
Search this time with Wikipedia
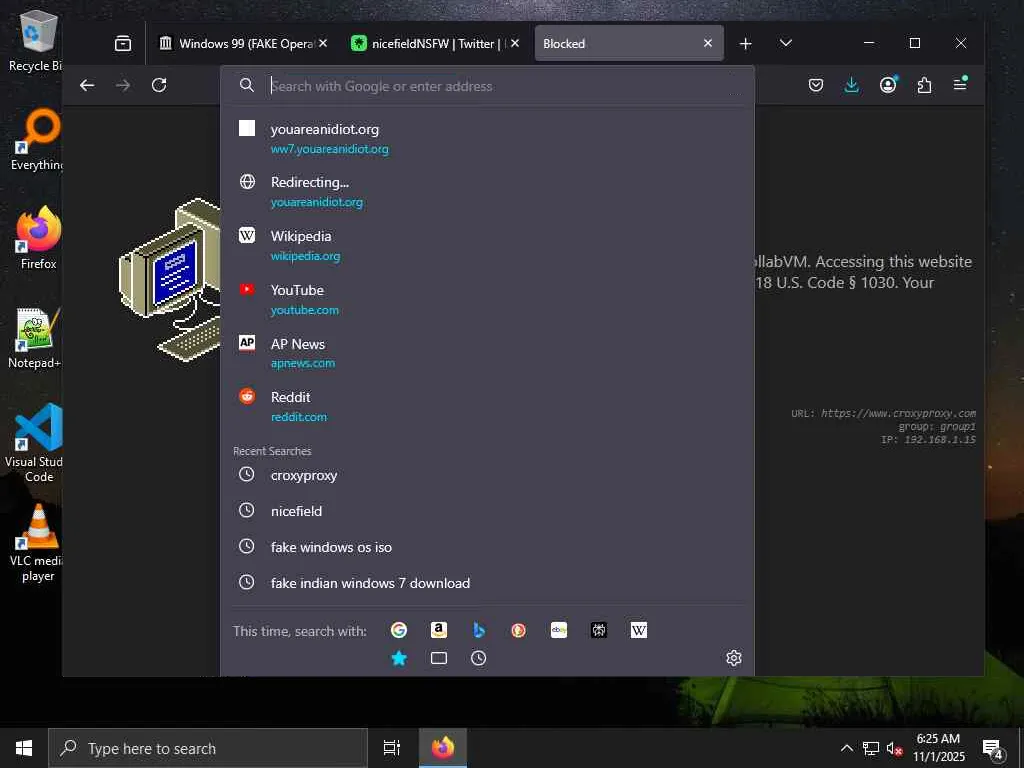pos(639,630)
